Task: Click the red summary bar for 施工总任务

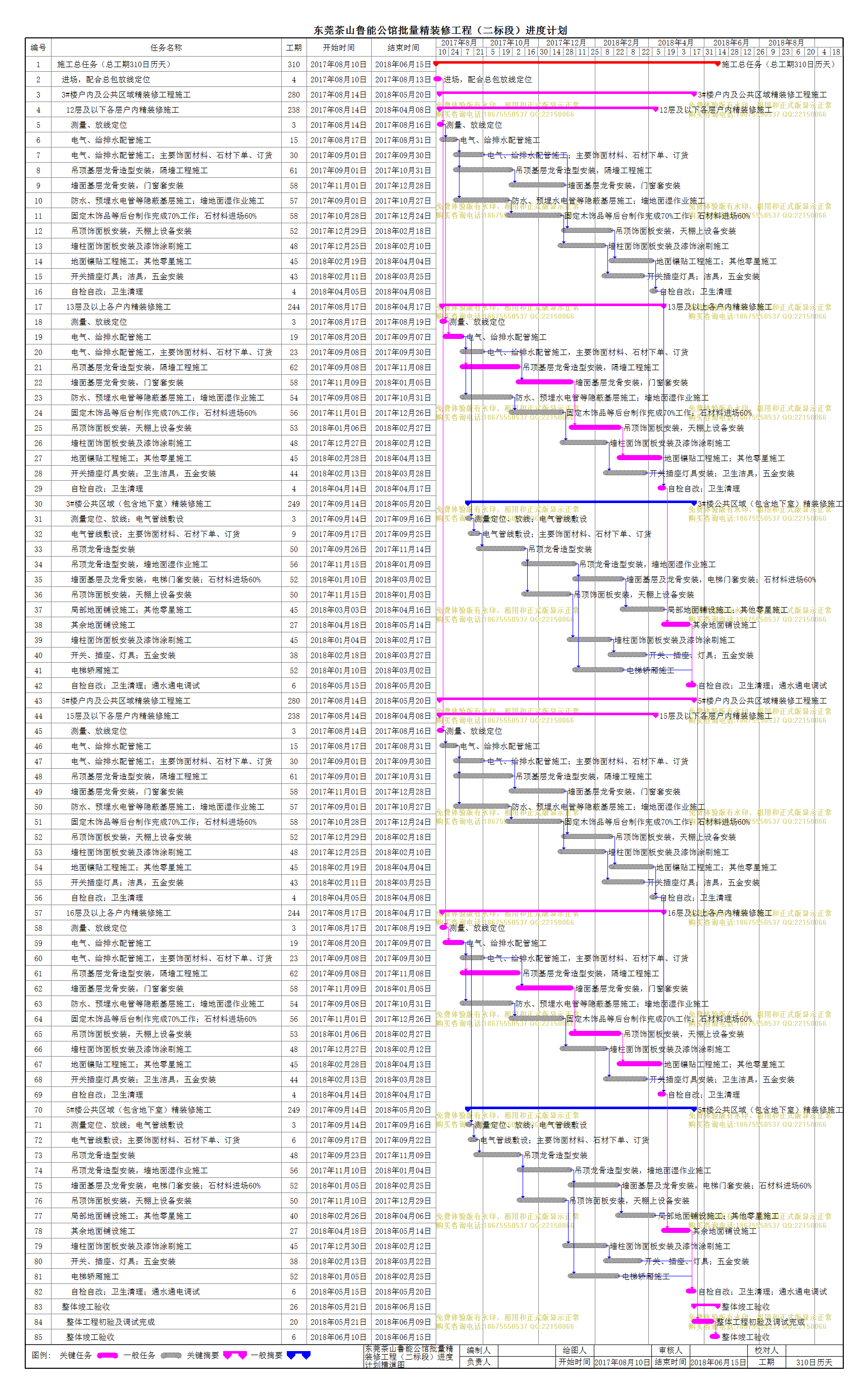Action: [x=577, y=63]
